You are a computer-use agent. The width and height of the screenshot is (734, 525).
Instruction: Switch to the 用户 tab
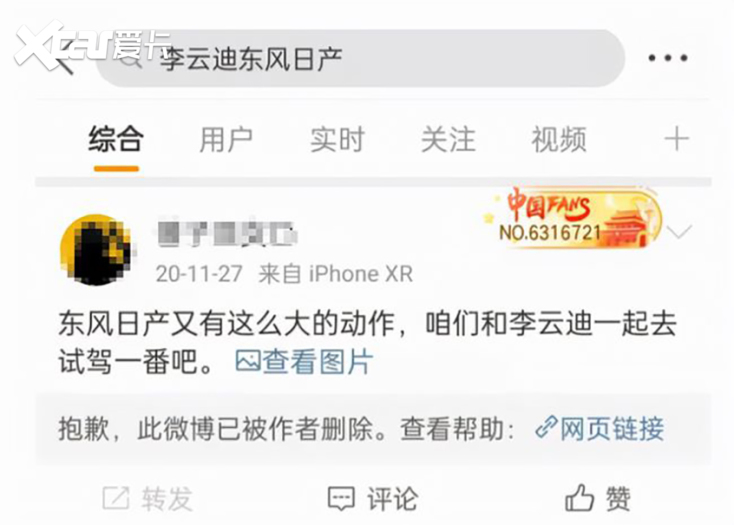(x=226, y=139)
